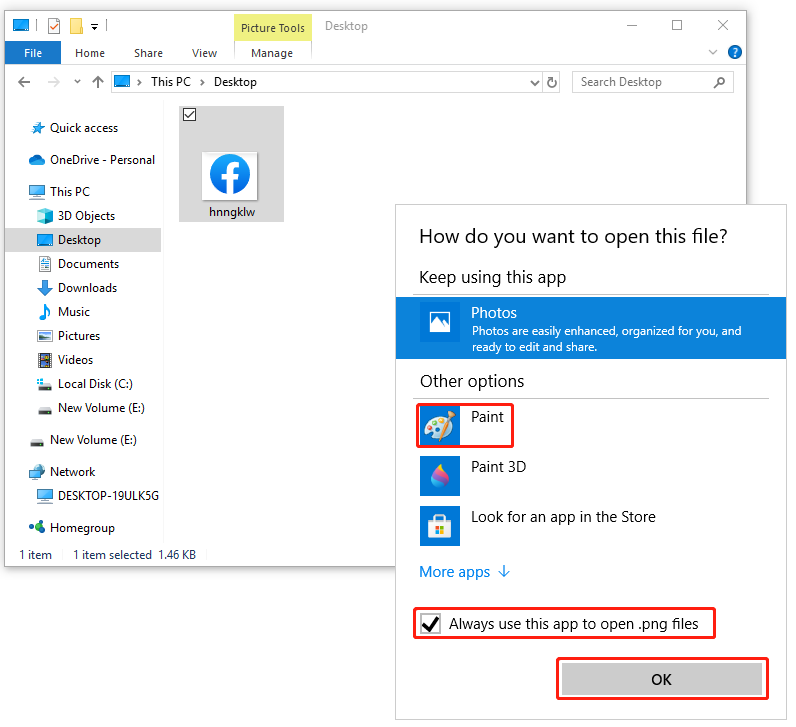Image resolution: width=796 pixels, height=727 pixels.
Task: Switch to the Share ribbon tab
Action: click(148, 53)
